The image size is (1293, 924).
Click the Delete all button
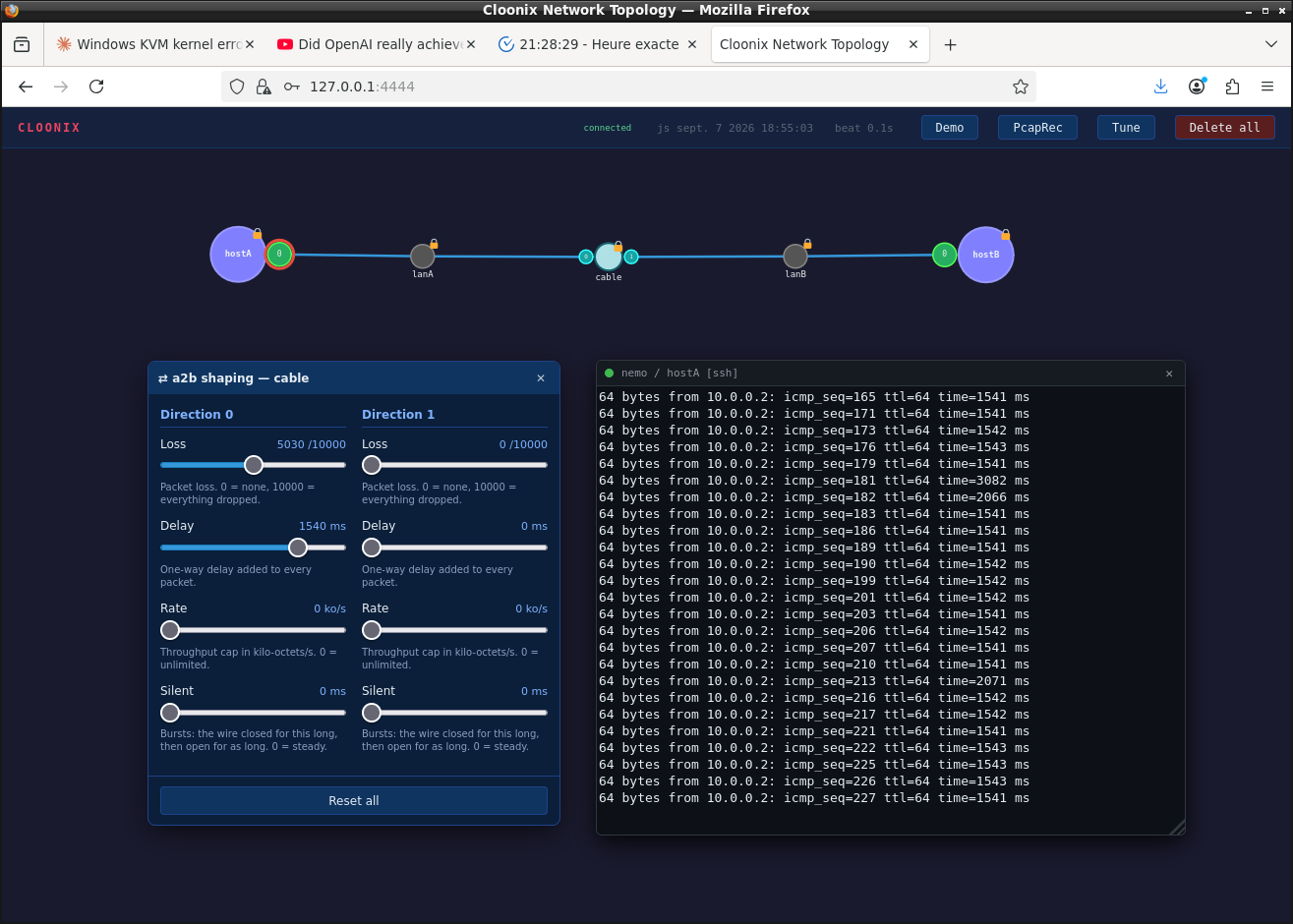[x=1224, y=128]
